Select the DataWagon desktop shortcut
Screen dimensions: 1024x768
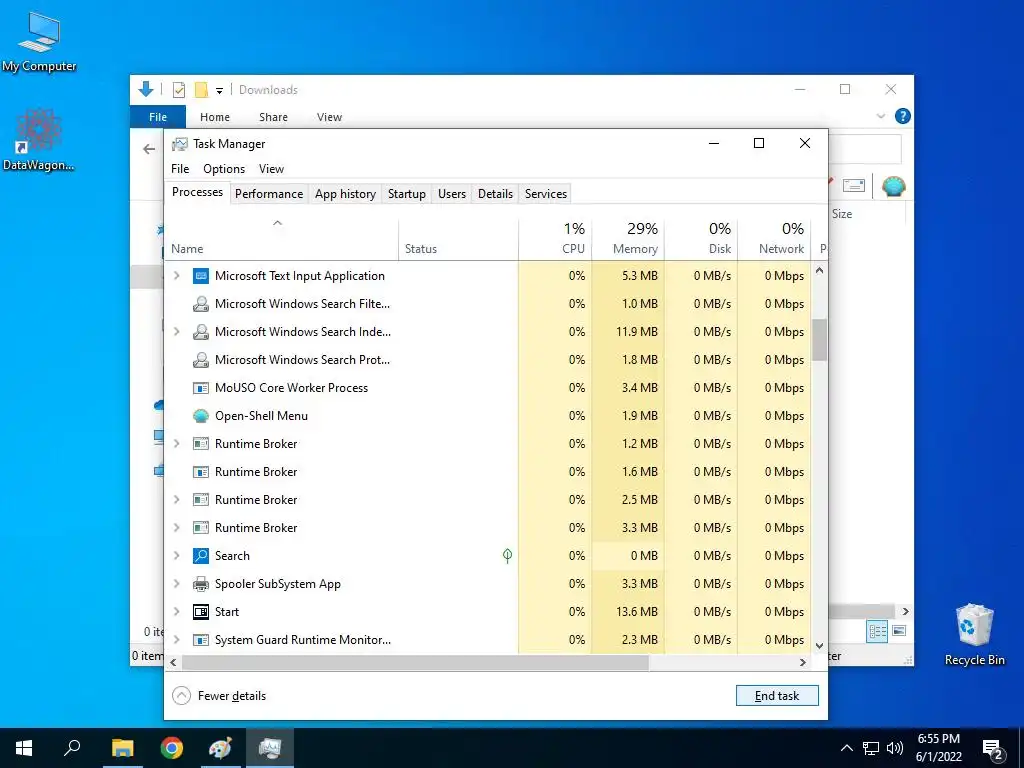pyautogui.click(x=39, y=140)
